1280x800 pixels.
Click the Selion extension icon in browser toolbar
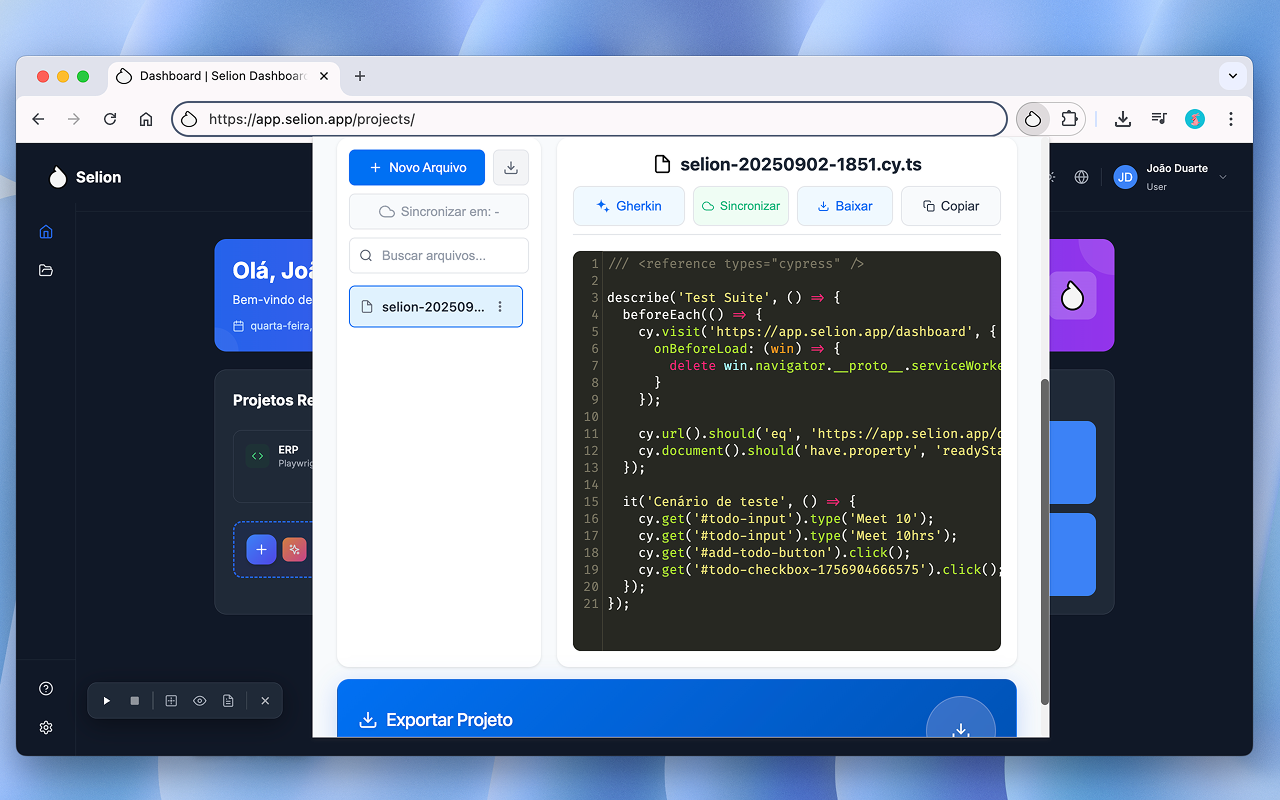[1033, 119]
